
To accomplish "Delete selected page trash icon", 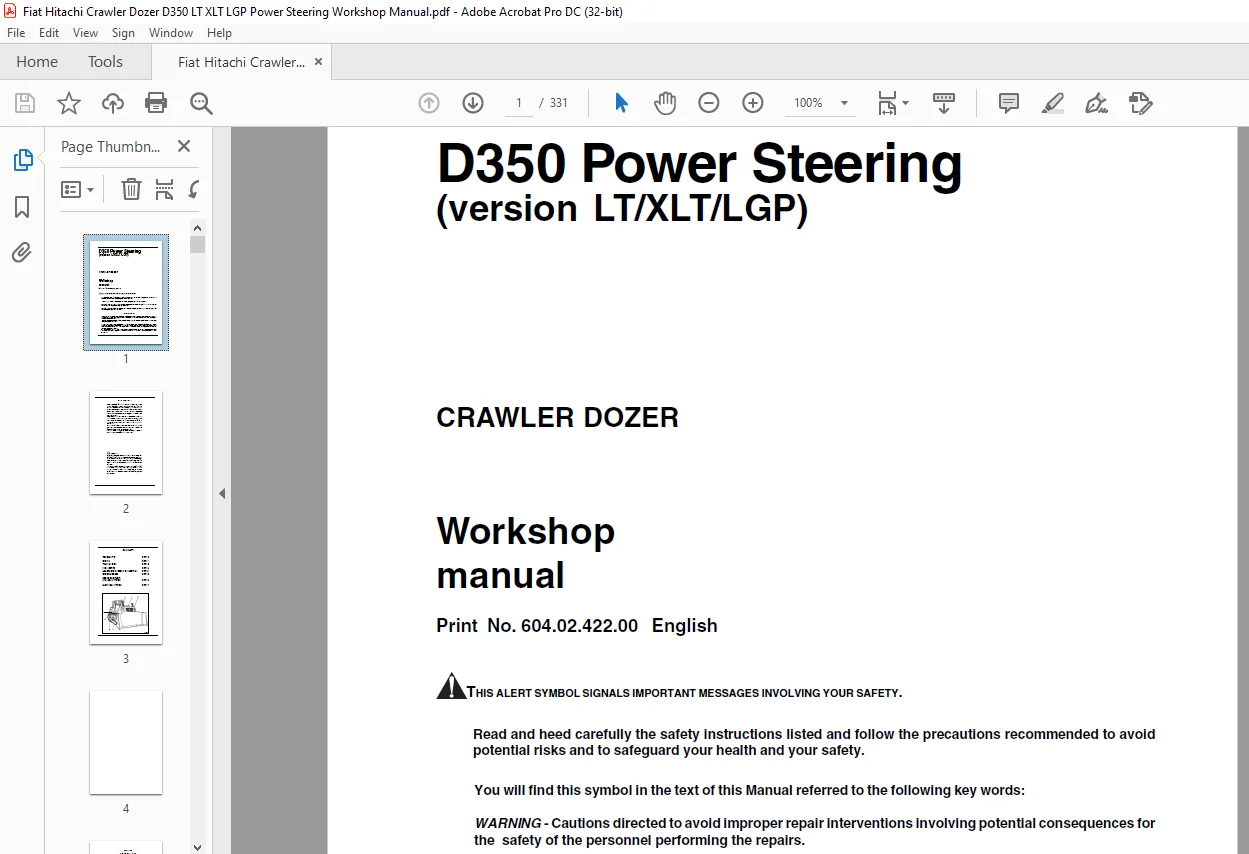I will 131,189.
